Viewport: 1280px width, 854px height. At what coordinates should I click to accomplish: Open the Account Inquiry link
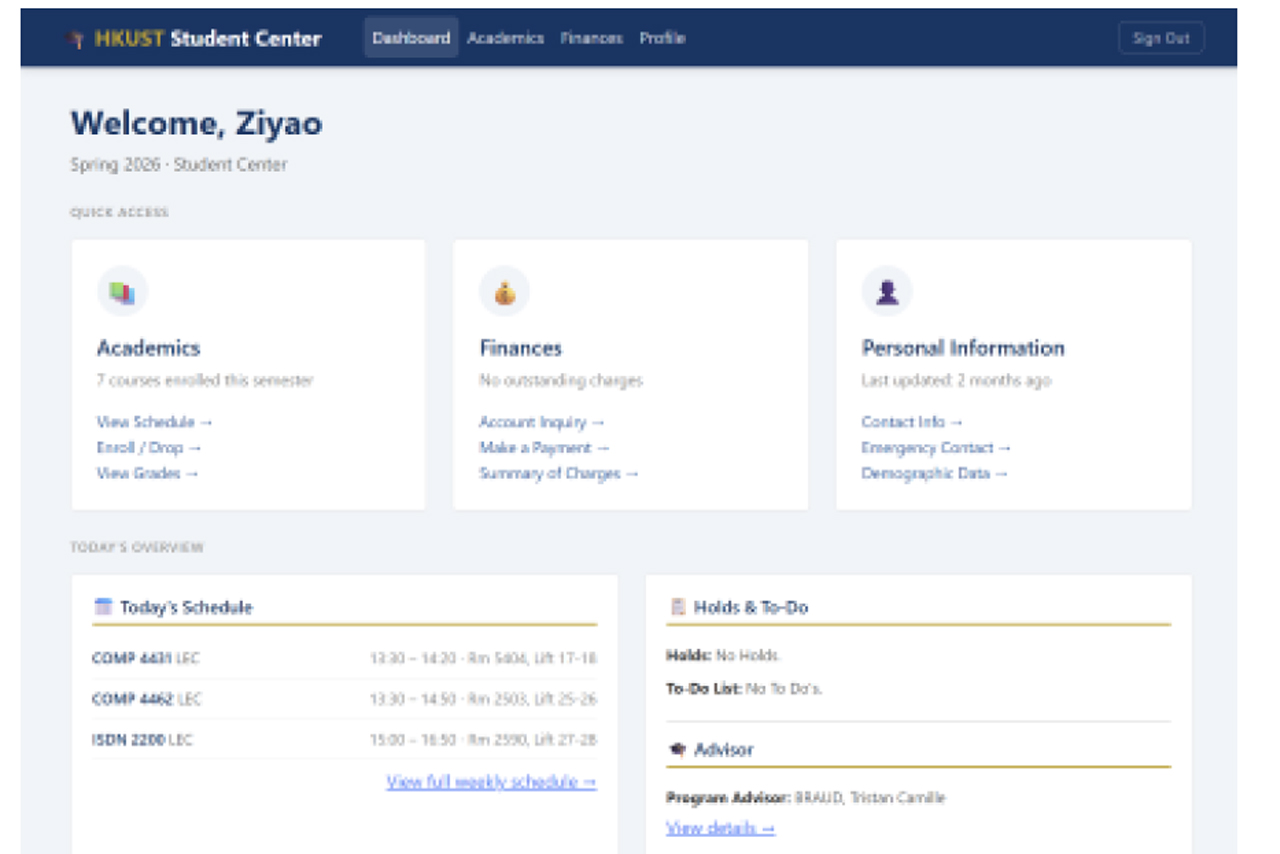pos(542,422)
